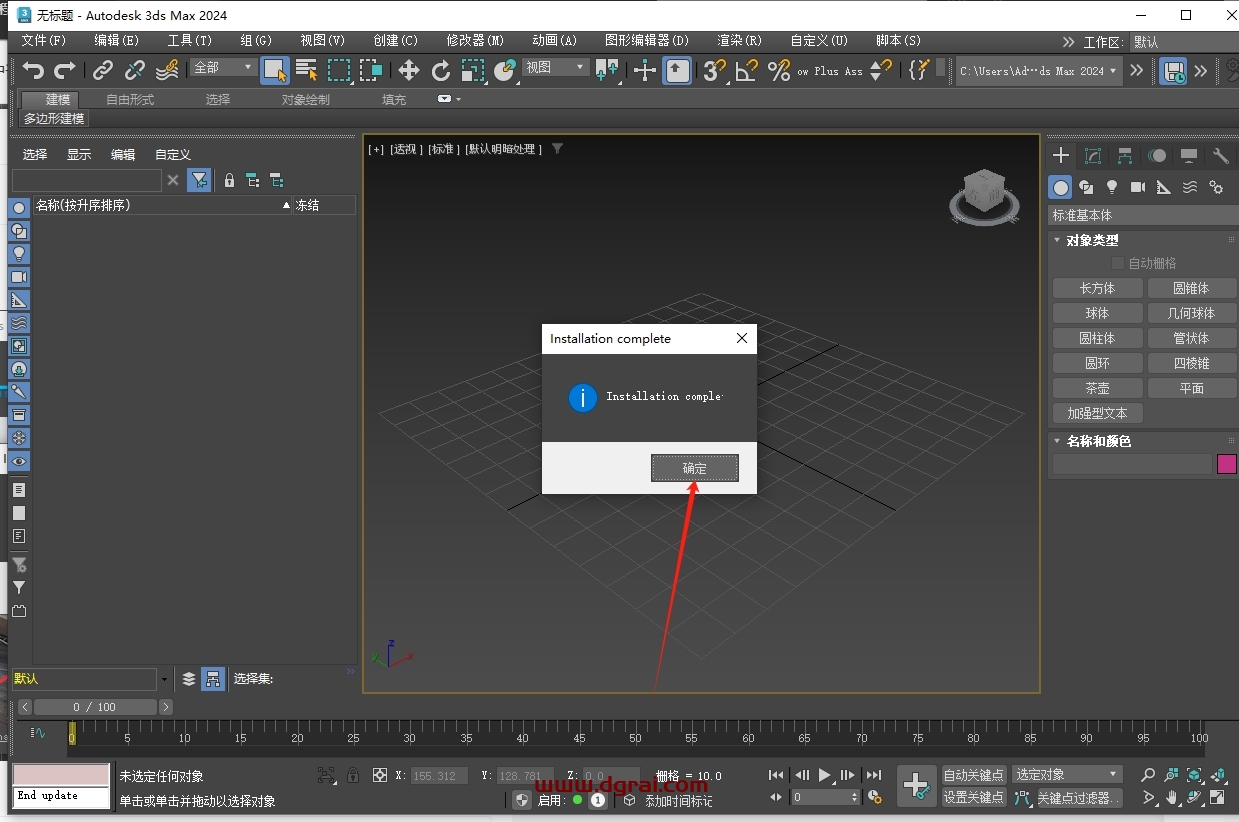Close the Installation complete dialog
The height and width of the screenshot is (822, 1239).
click(741, 338)
